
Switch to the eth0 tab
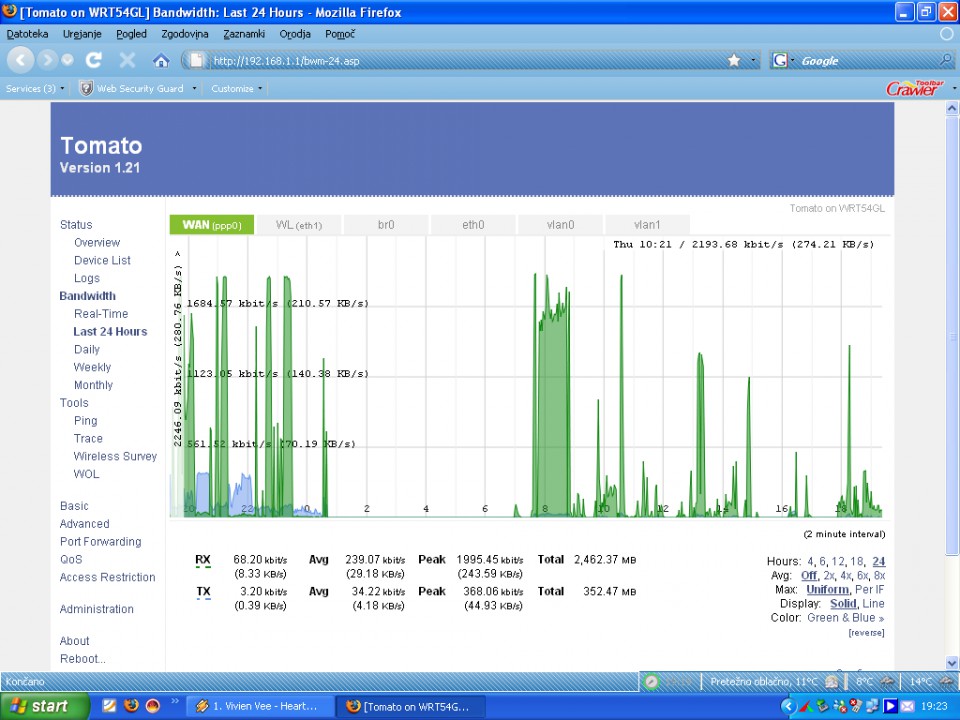473,225
